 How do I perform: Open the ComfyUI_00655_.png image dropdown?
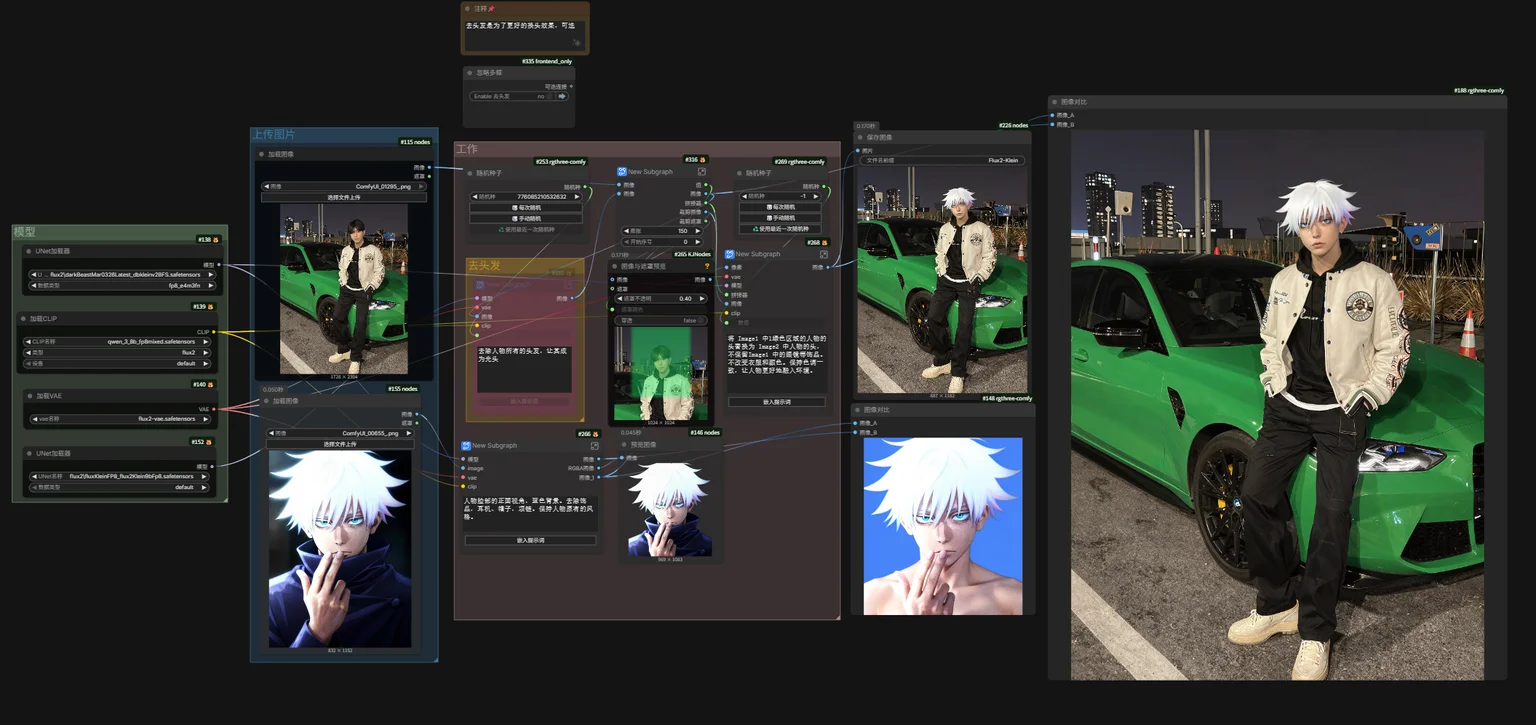point(340,434)
